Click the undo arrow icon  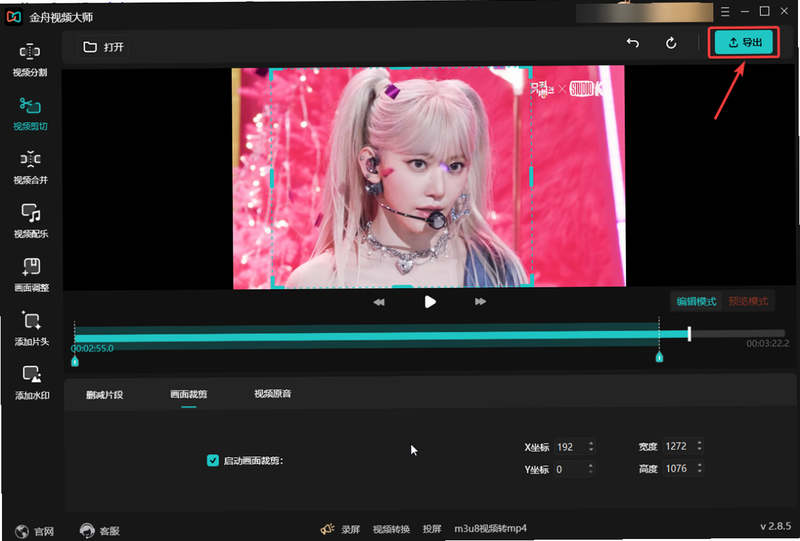coord(633,43)
